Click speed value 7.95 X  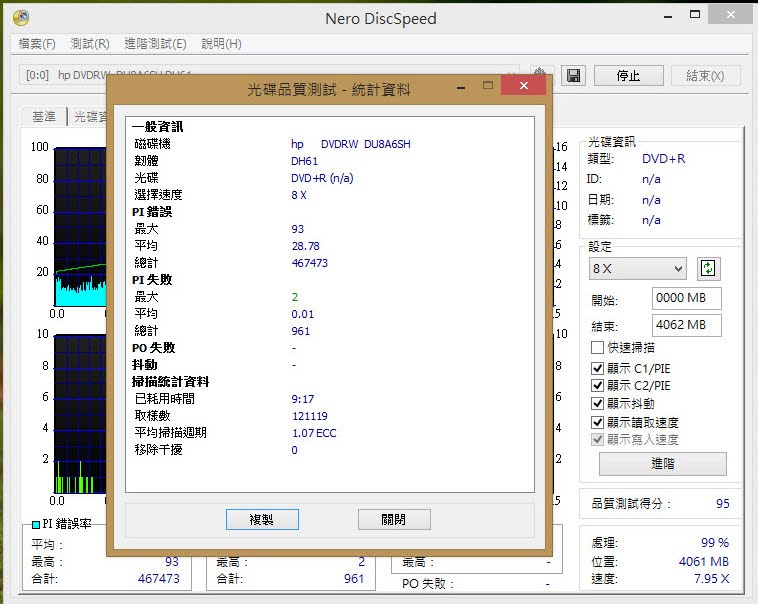tap(712, 579)
